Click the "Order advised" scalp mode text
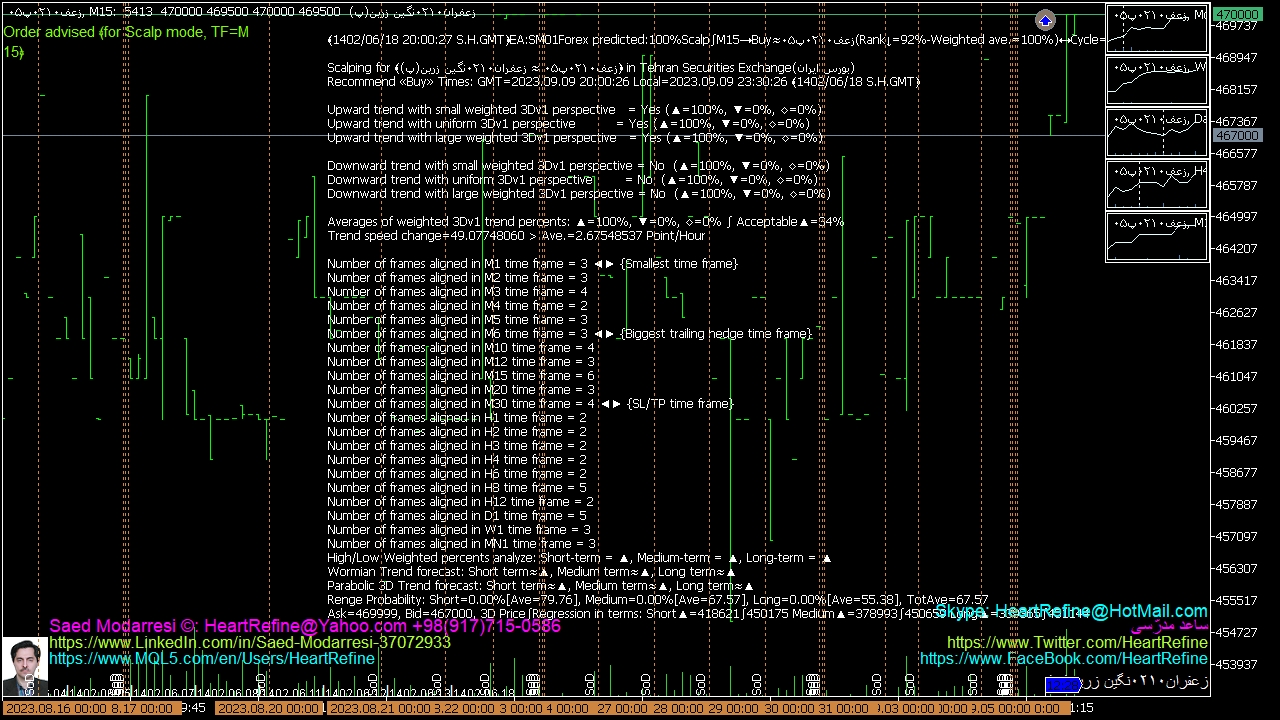 click(125, 32)
